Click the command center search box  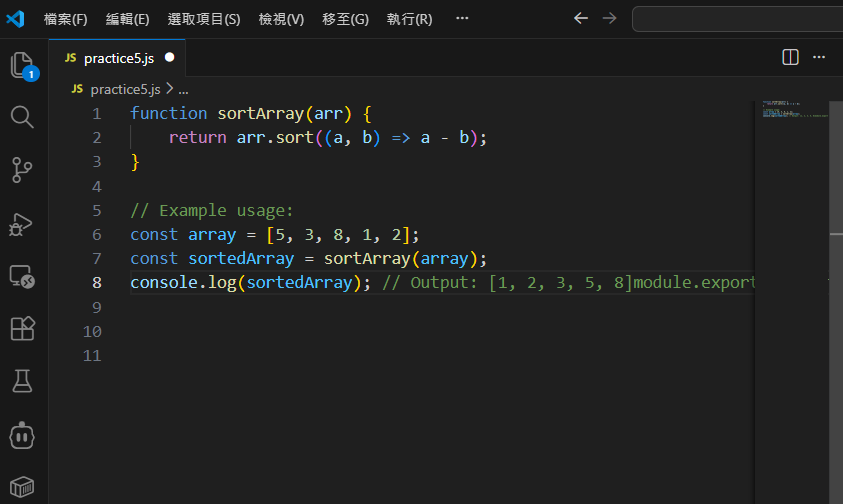click(x=738, y=18)
